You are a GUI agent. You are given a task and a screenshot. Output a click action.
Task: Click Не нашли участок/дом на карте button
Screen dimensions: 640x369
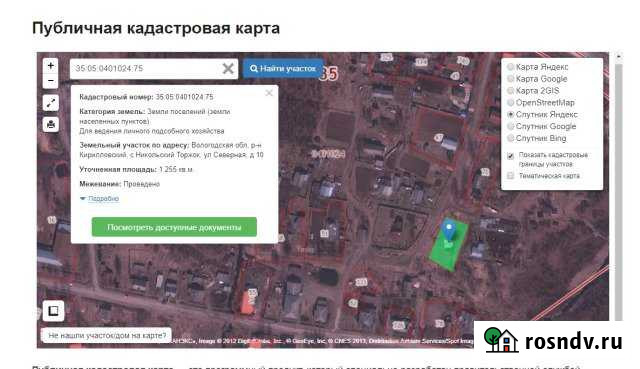tap(107, 335)
